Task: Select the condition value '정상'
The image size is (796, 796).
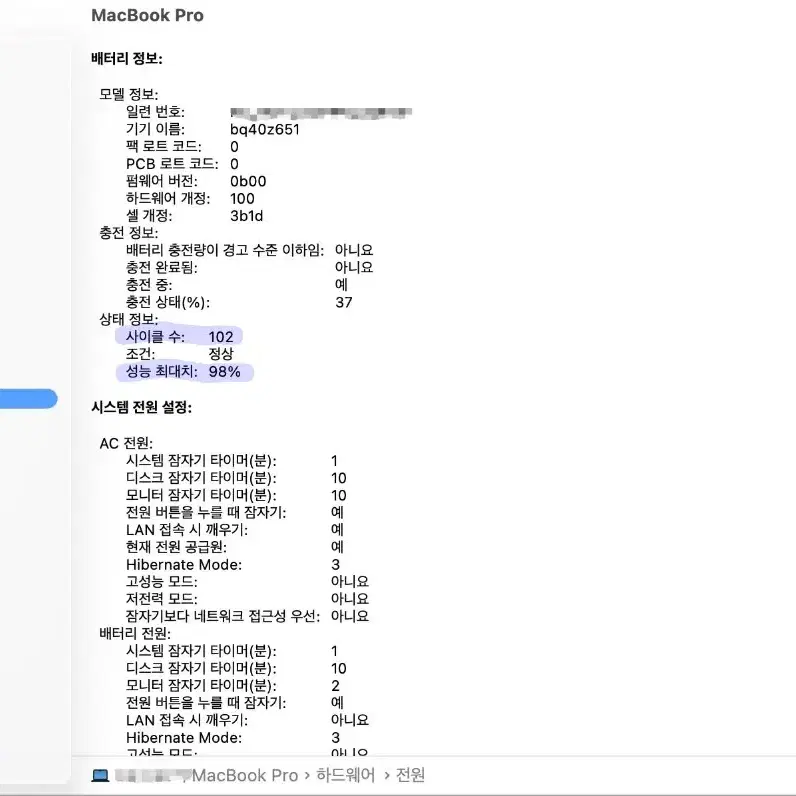Action: pos(221,354)
